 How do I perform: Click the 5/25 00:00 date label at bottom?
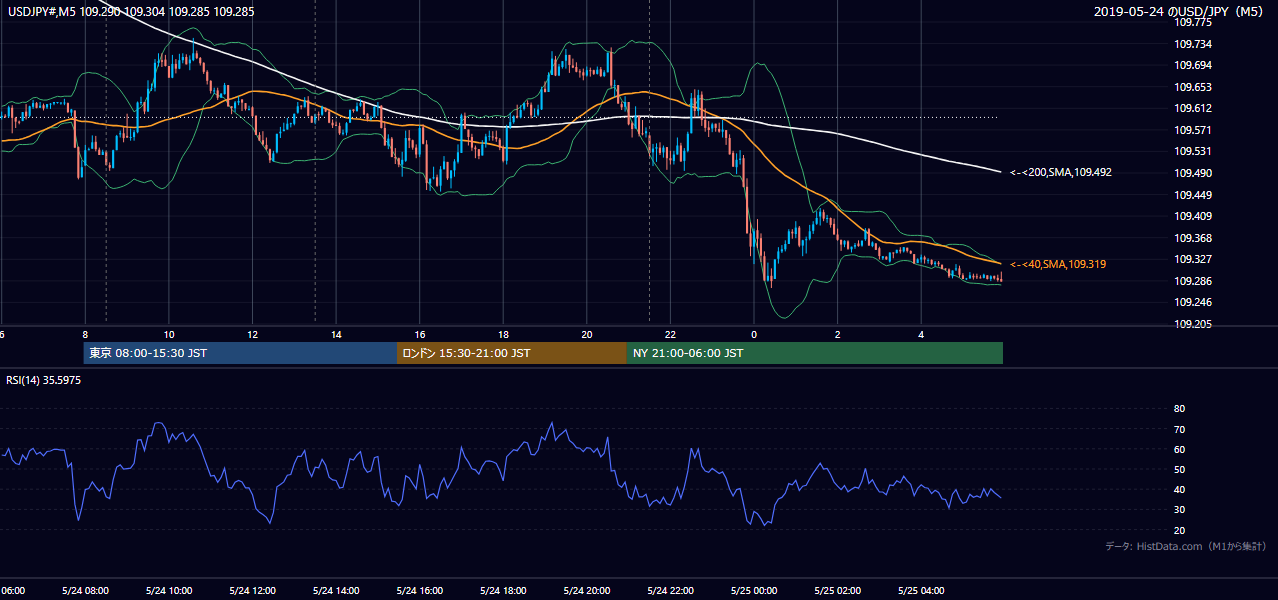[754, 590]
